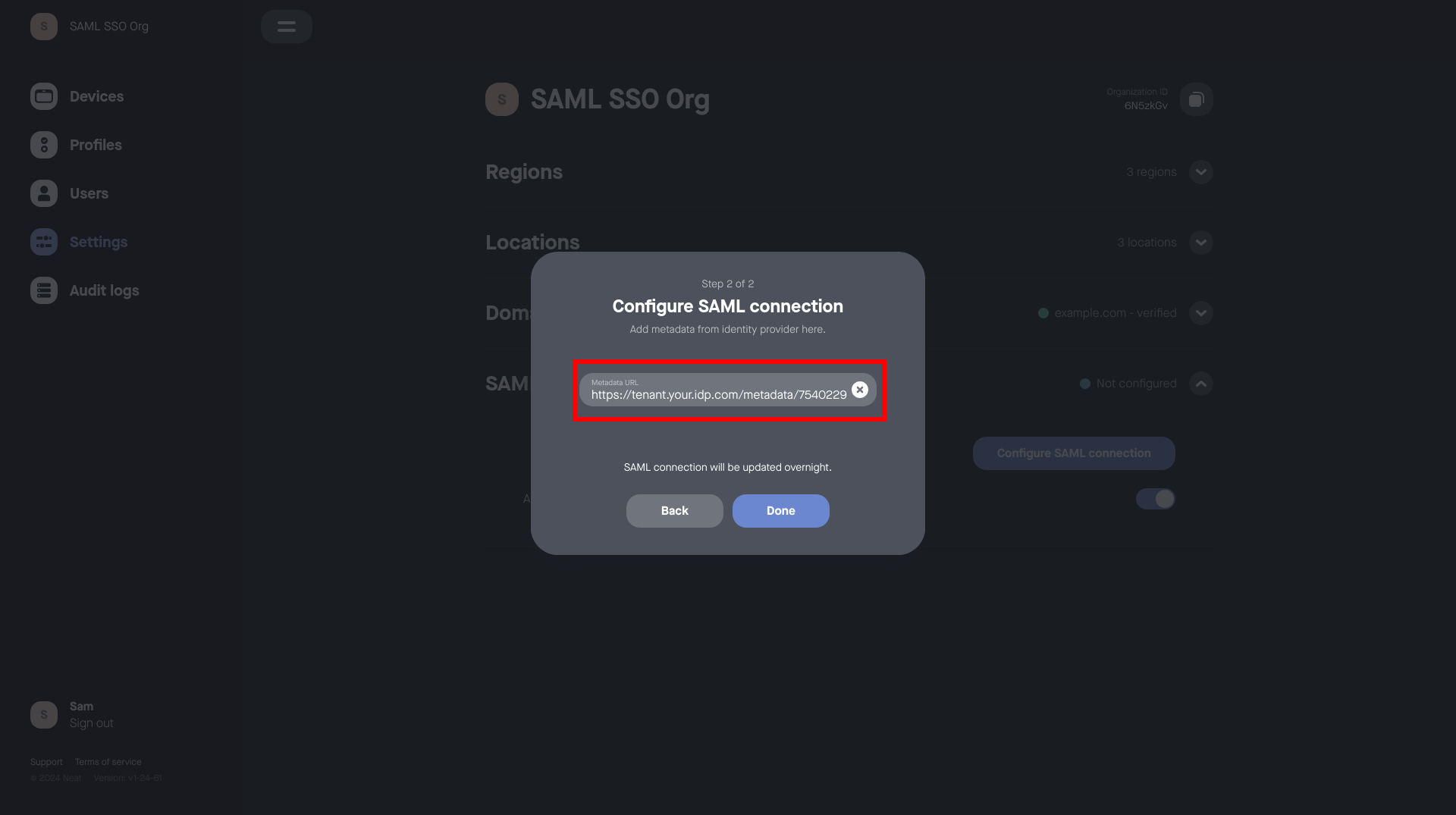Collapse the sidebar with hamburger button
The width and height of the screenshot is (1456, 815).
287,27
